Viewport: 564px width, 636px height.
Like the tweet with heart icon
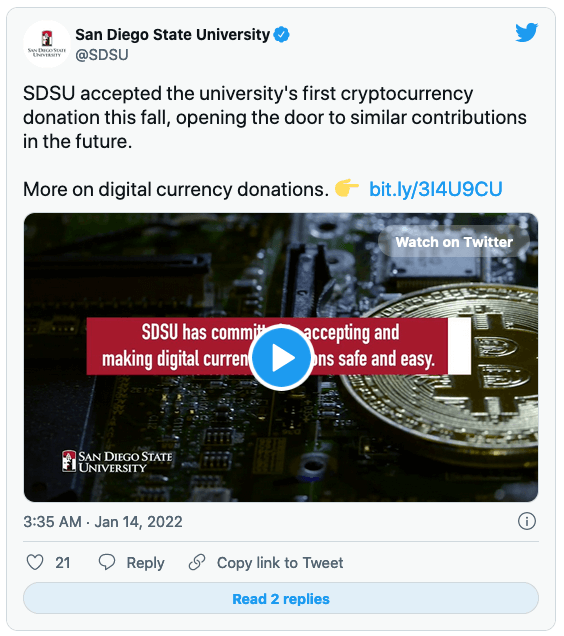(35, 563)
